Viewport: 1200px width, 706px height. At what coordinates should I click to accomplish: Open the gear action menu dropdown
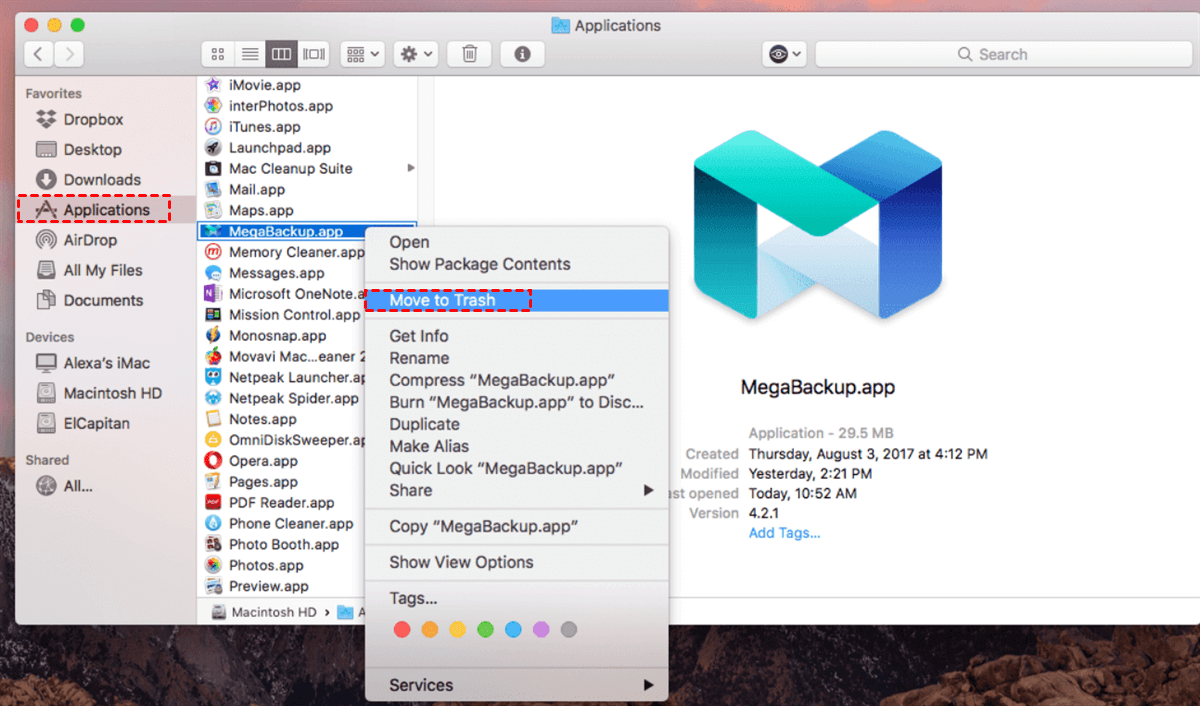(x=416, y=54)
